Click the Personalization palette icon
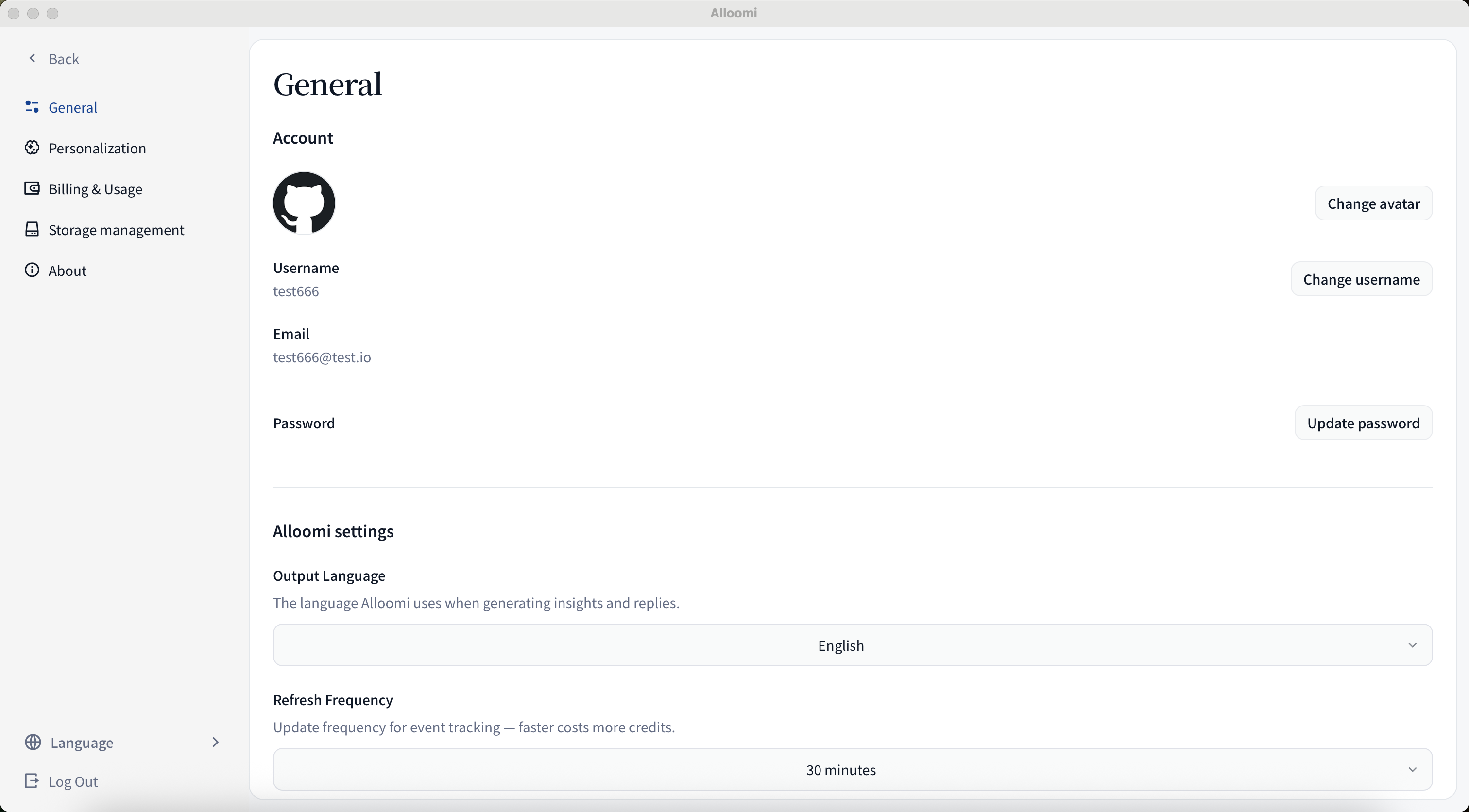 [x=32, y=148]
